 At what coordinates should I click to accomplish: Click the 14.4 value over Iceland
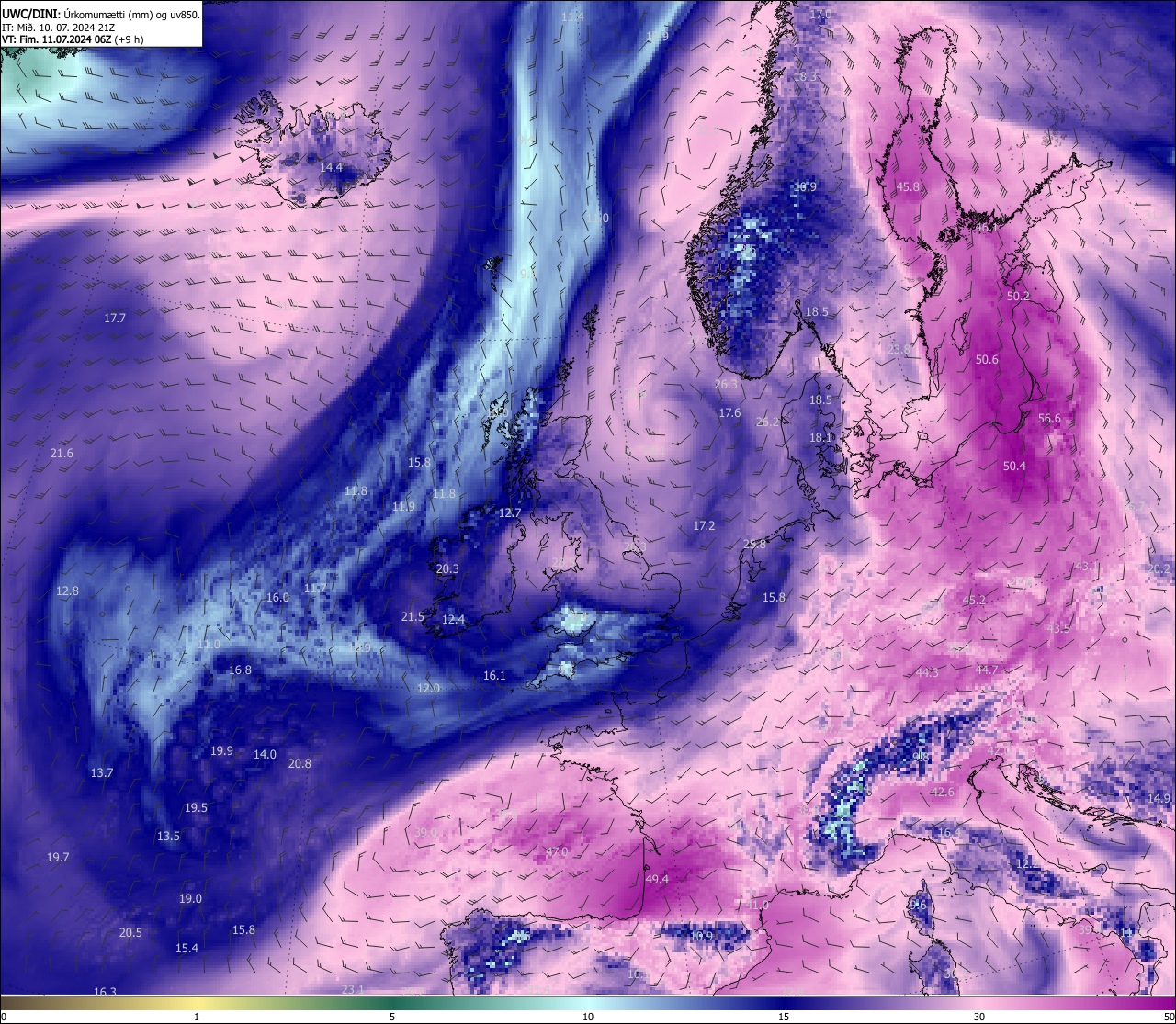tap(331, 167)
